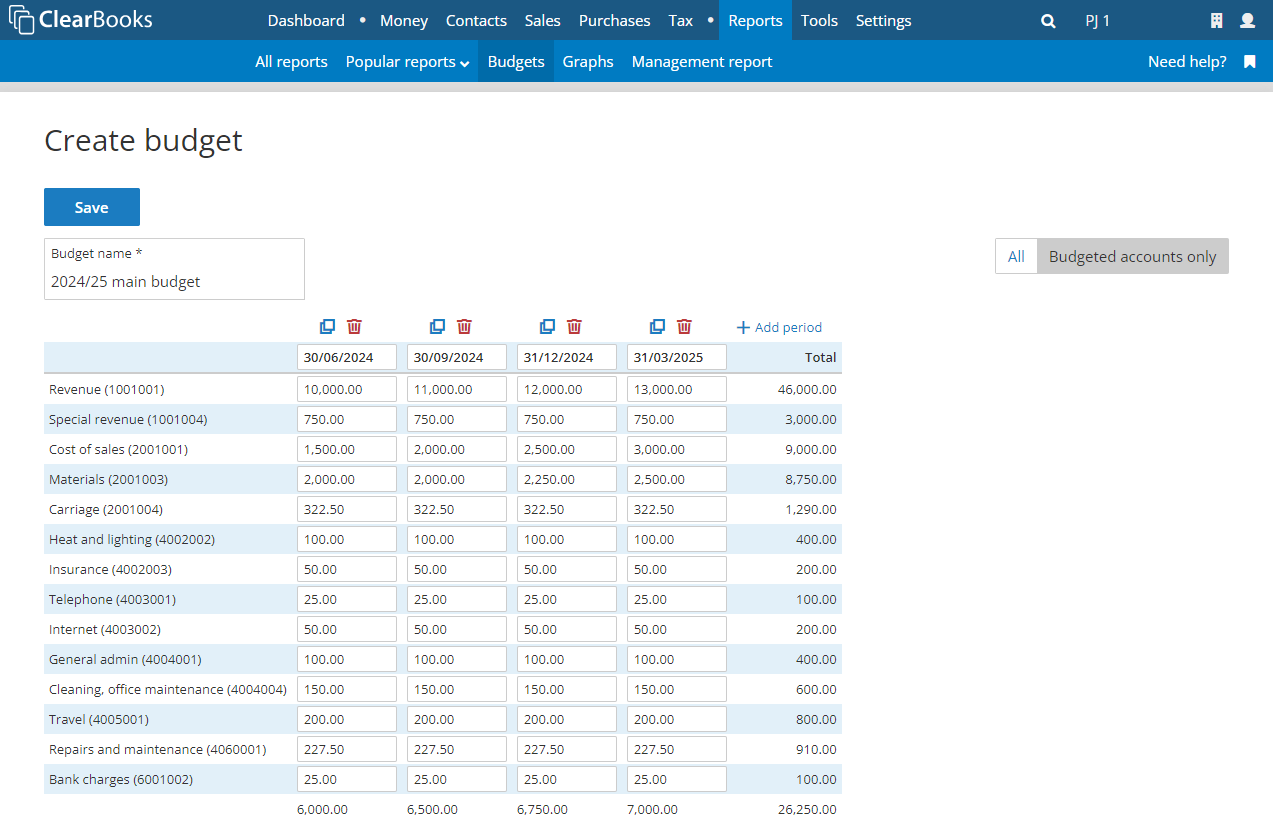Select Budgeted accounts only
Viewport: 1273px width, 827px height.
click(1132, 256)
